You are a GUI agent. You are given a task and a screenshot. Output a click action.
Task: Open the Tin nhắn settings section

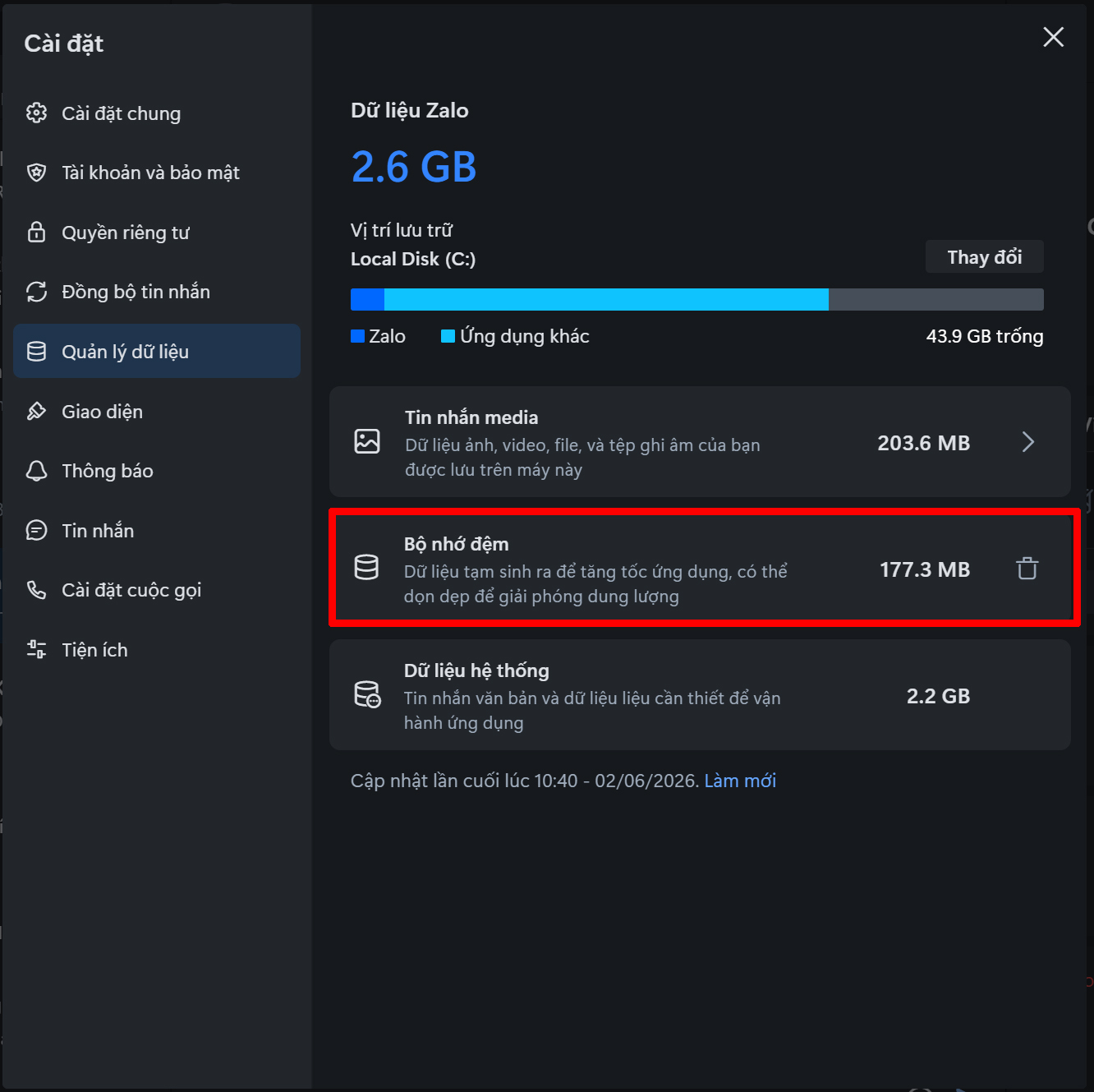tap(157, 530)
